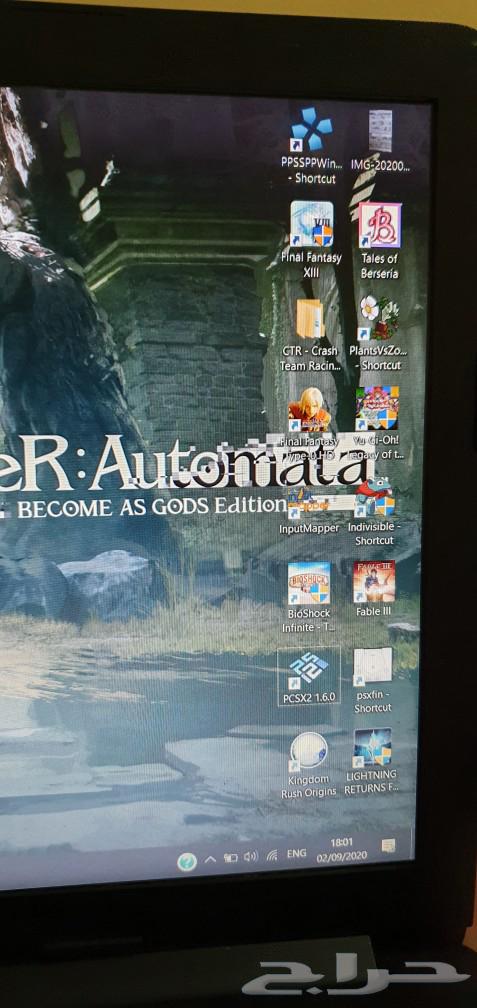Select Final Fantasy Type-0 HD icon
This screenshot has height=1008, width=477.
pos(309,409)
